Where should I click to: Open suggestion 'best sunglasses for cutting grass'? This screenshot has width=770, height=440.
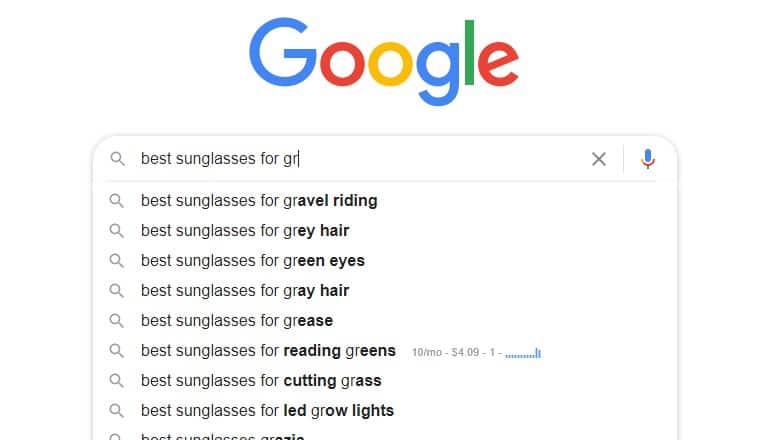[385, 381]
